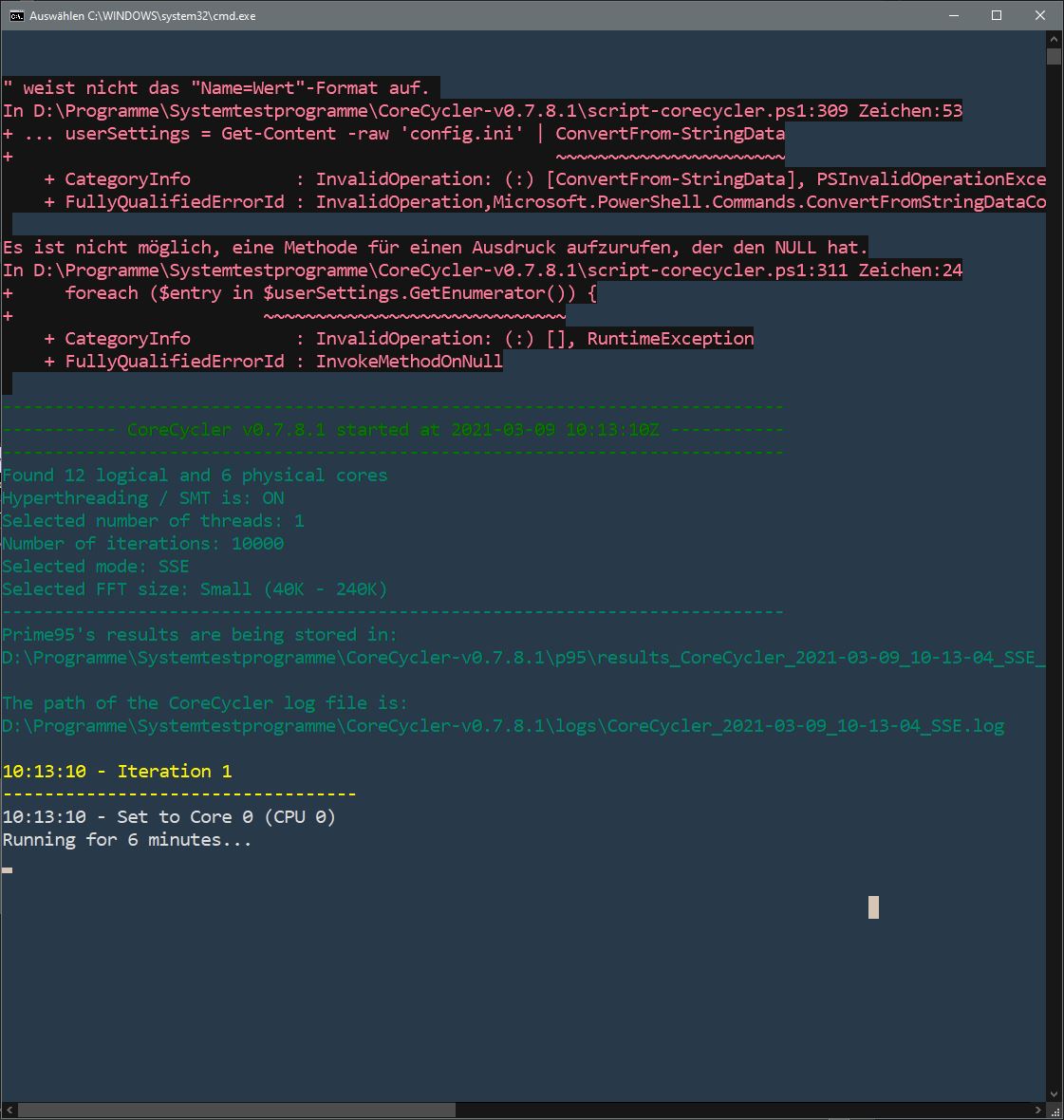
Task: Minimize the cmd.exe window
Action: click(x=953, y=16)
